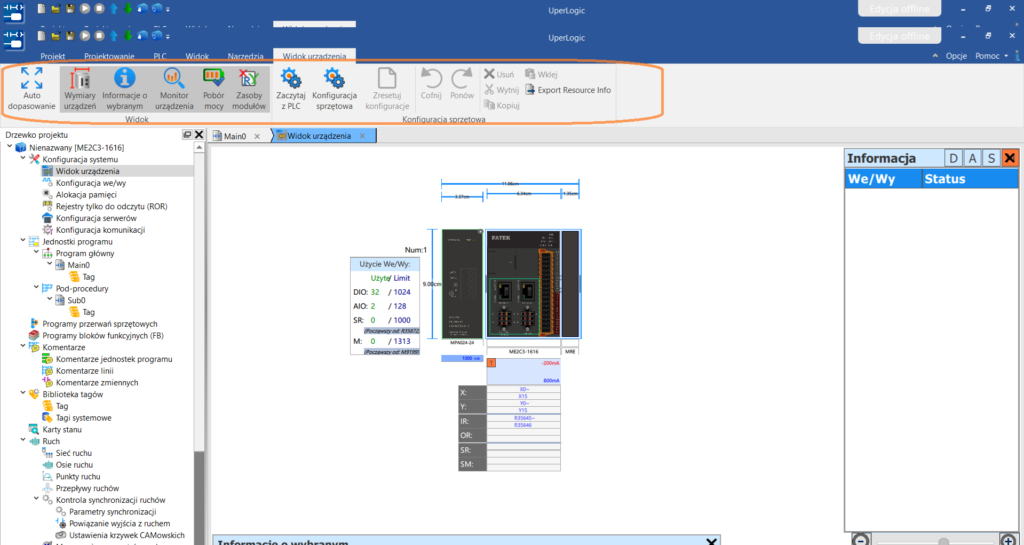
Task: Open Konfiguracja sprzętowa in ribbon
Action: (334, 89)
